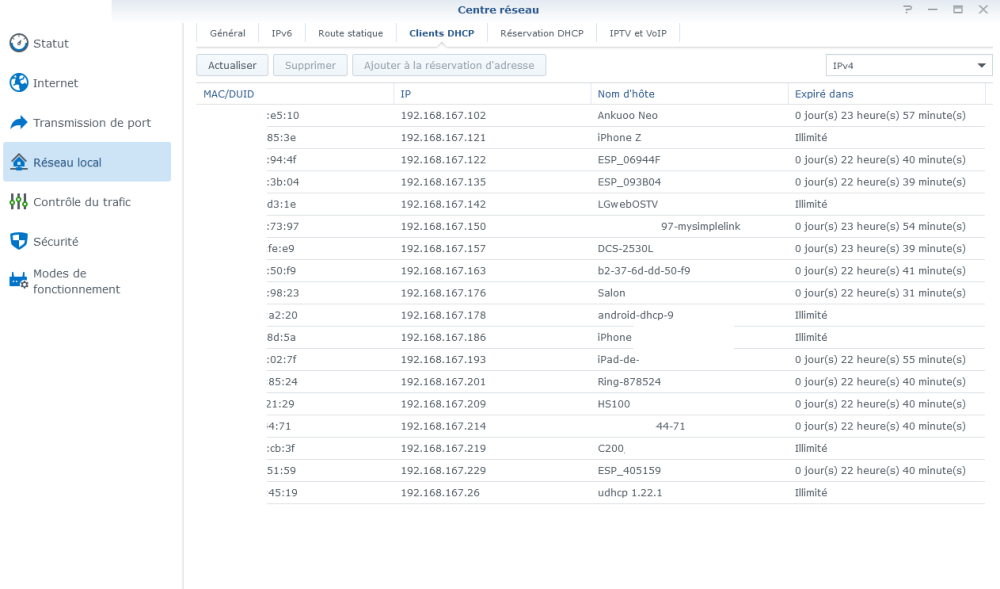The image size is (1000, 589).
Task: Expand the IPv4 dropdown selector
Action: pos(906,65)
